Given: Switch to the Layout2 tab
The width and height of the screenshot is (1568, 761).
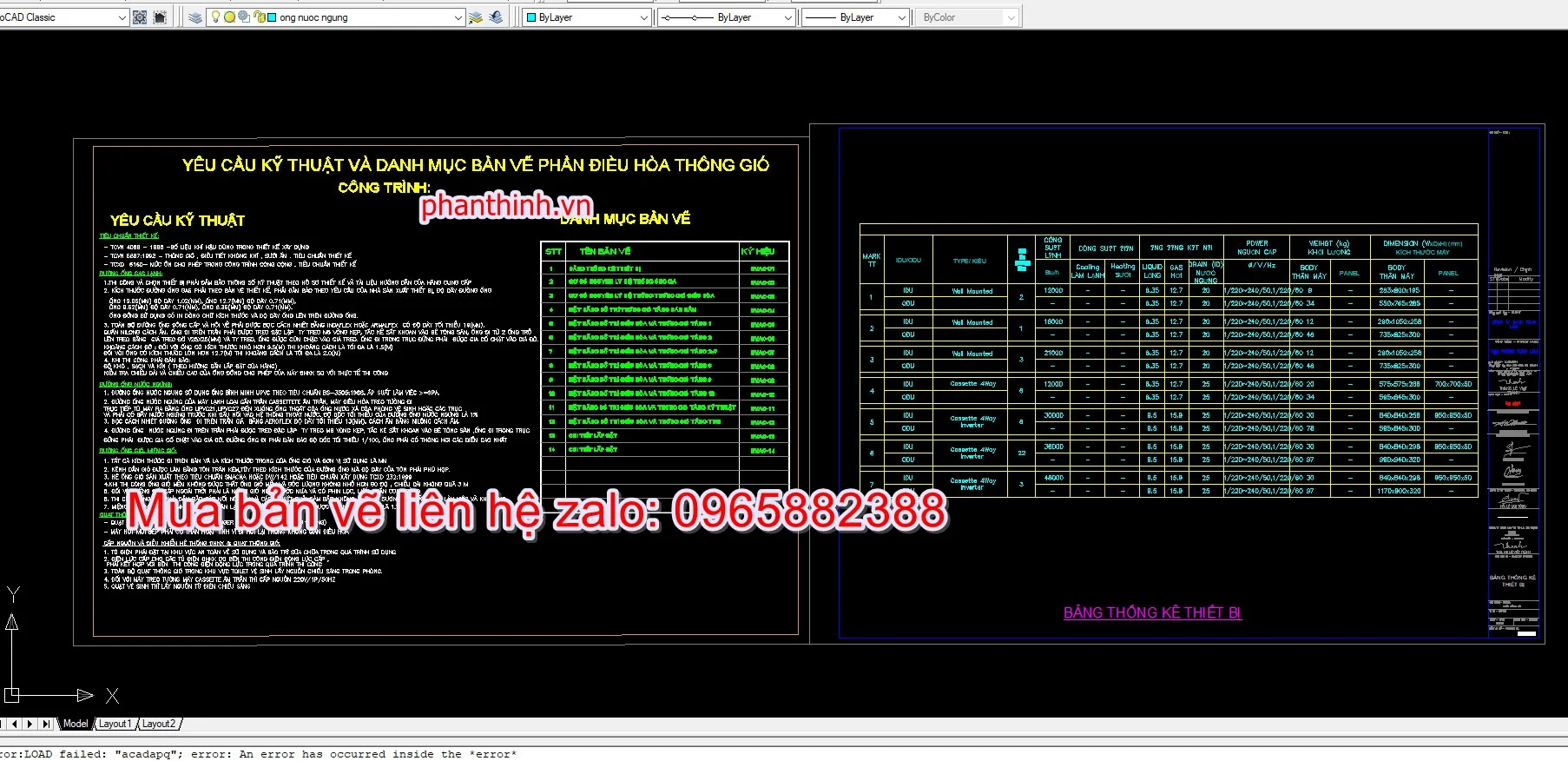Looking at the screenshot, I should 159,724.
